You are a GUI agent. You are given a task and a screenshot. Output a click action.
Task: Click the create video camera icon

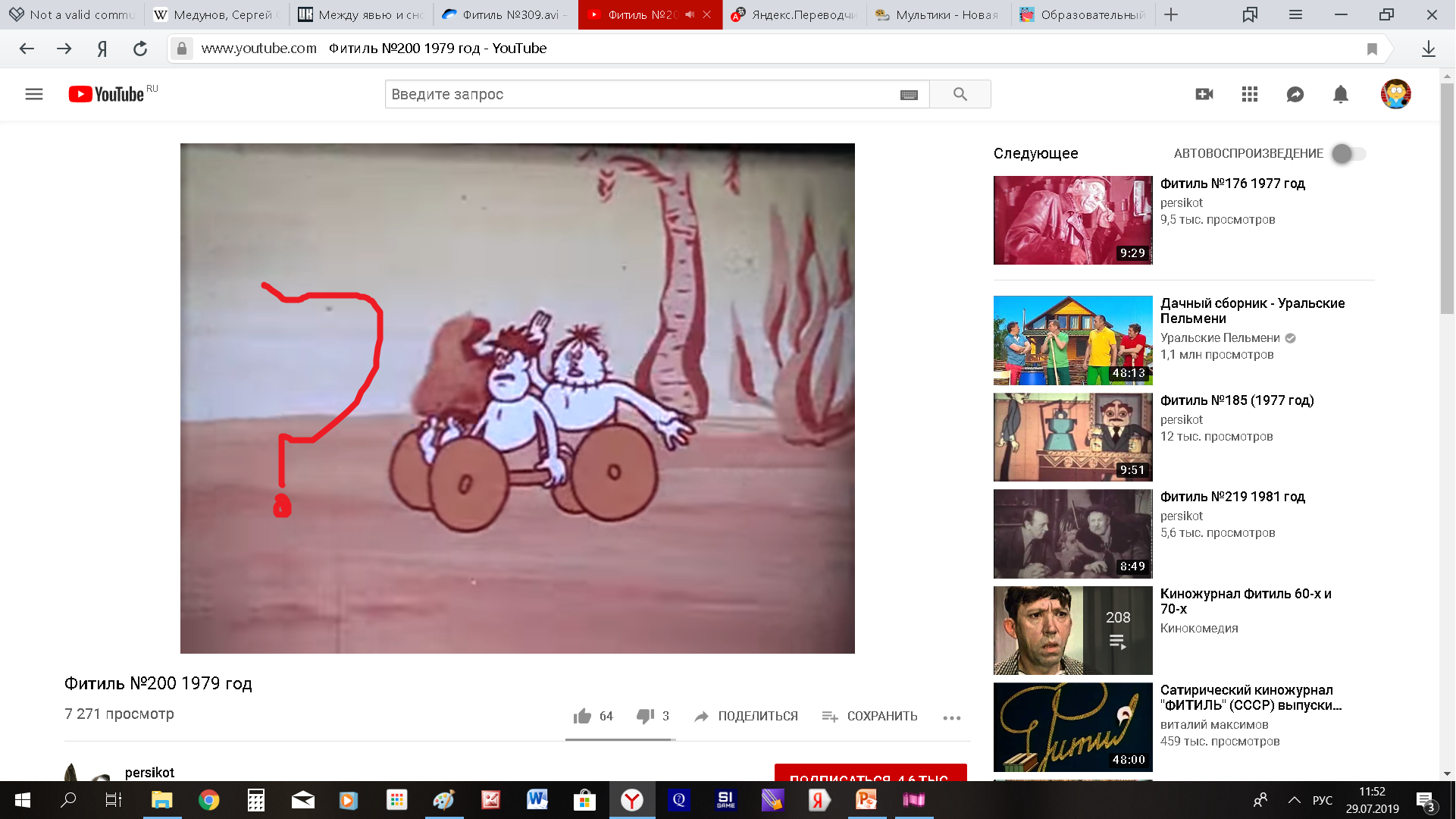point(1204,94)
